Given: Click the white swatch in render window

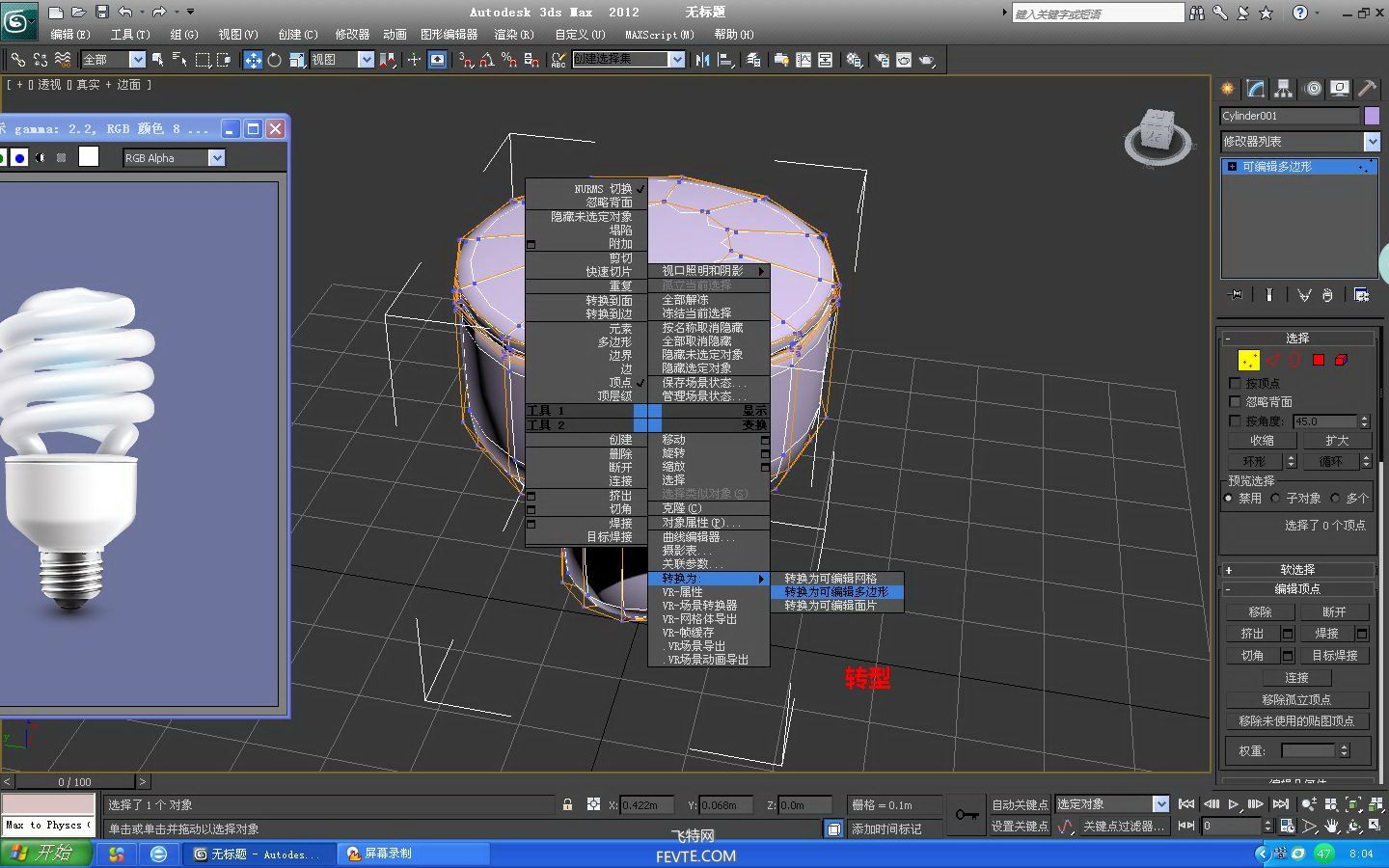Looking at the screenshot, I should [89, 157].
